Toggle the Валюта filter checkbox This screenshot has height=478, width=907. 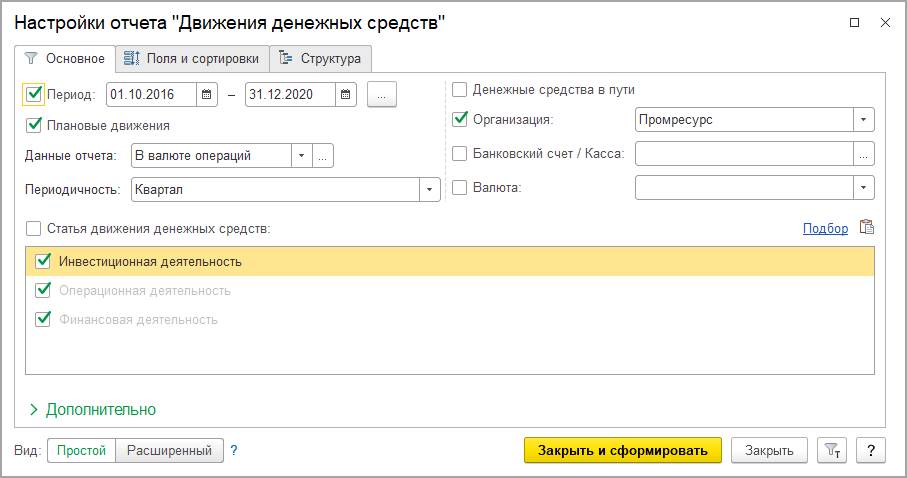point(460,187)
